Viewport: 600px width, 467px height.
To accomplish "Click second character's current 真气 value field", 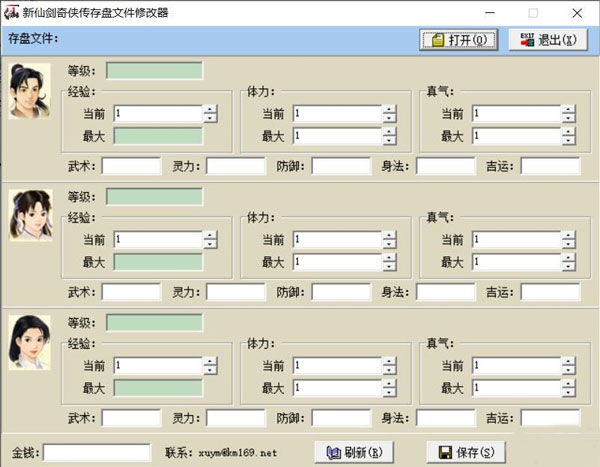I will [517, 240].
